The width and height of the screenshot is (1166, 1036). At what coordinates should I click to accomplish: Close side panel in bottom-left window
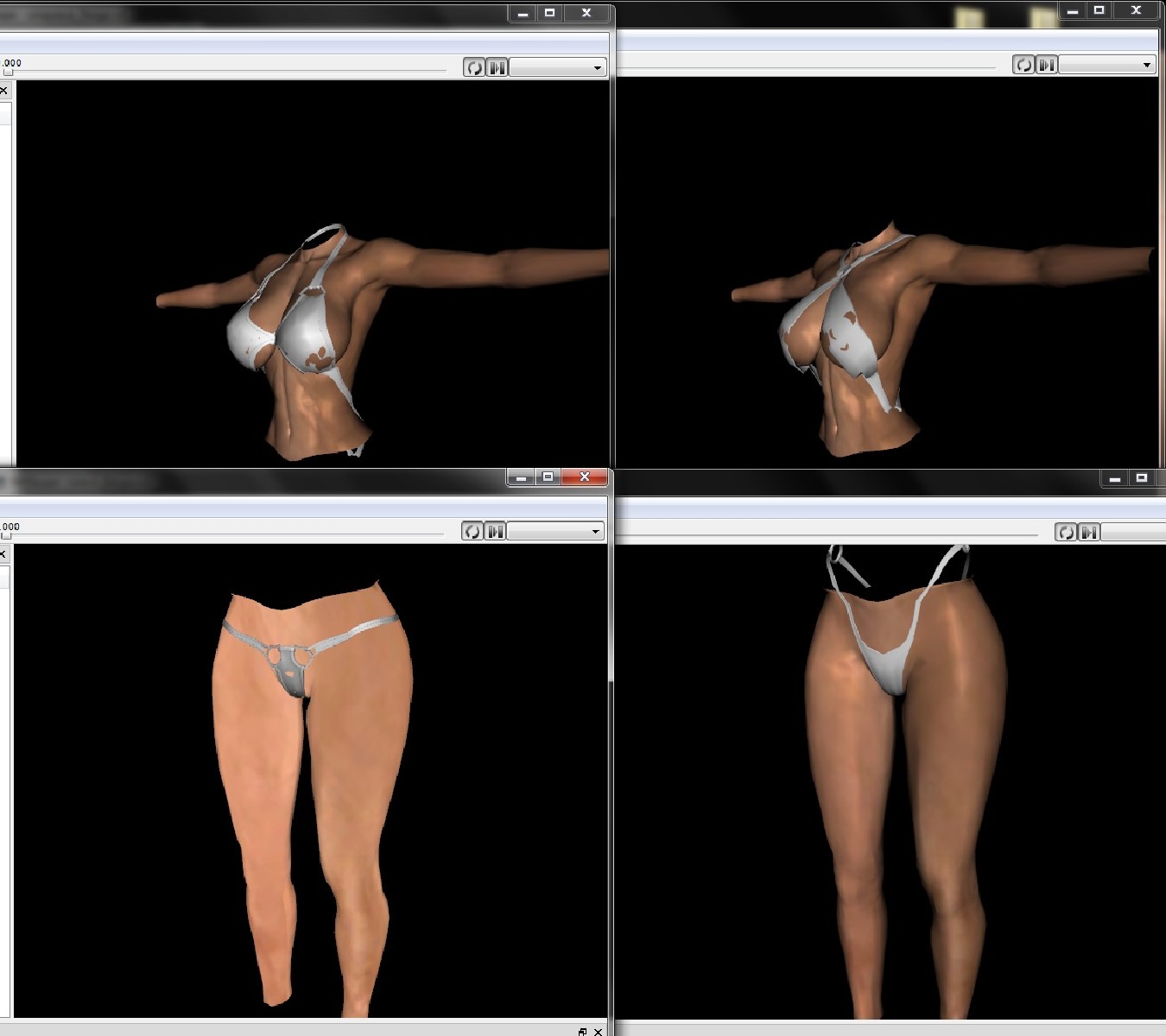[x=3, y=554]
